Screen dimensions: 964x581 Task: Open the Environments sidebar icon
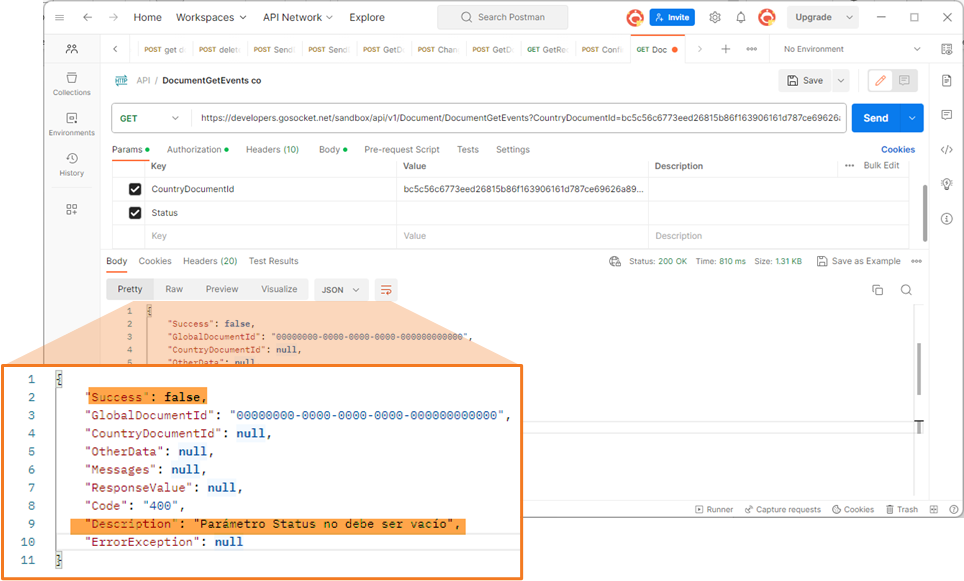[x=71, y=124]
